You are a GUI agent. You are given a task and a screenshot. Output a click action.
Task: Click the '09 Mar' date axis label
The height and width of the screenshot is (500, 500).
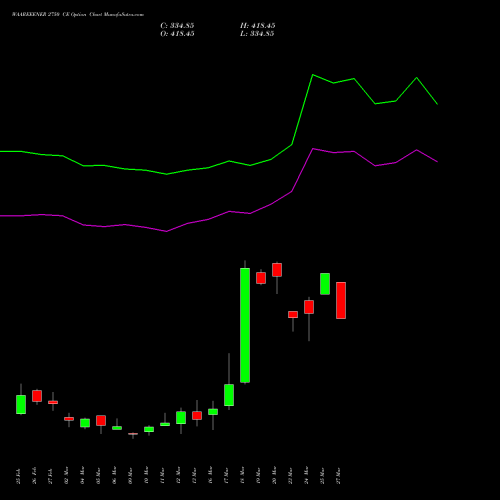130,476
